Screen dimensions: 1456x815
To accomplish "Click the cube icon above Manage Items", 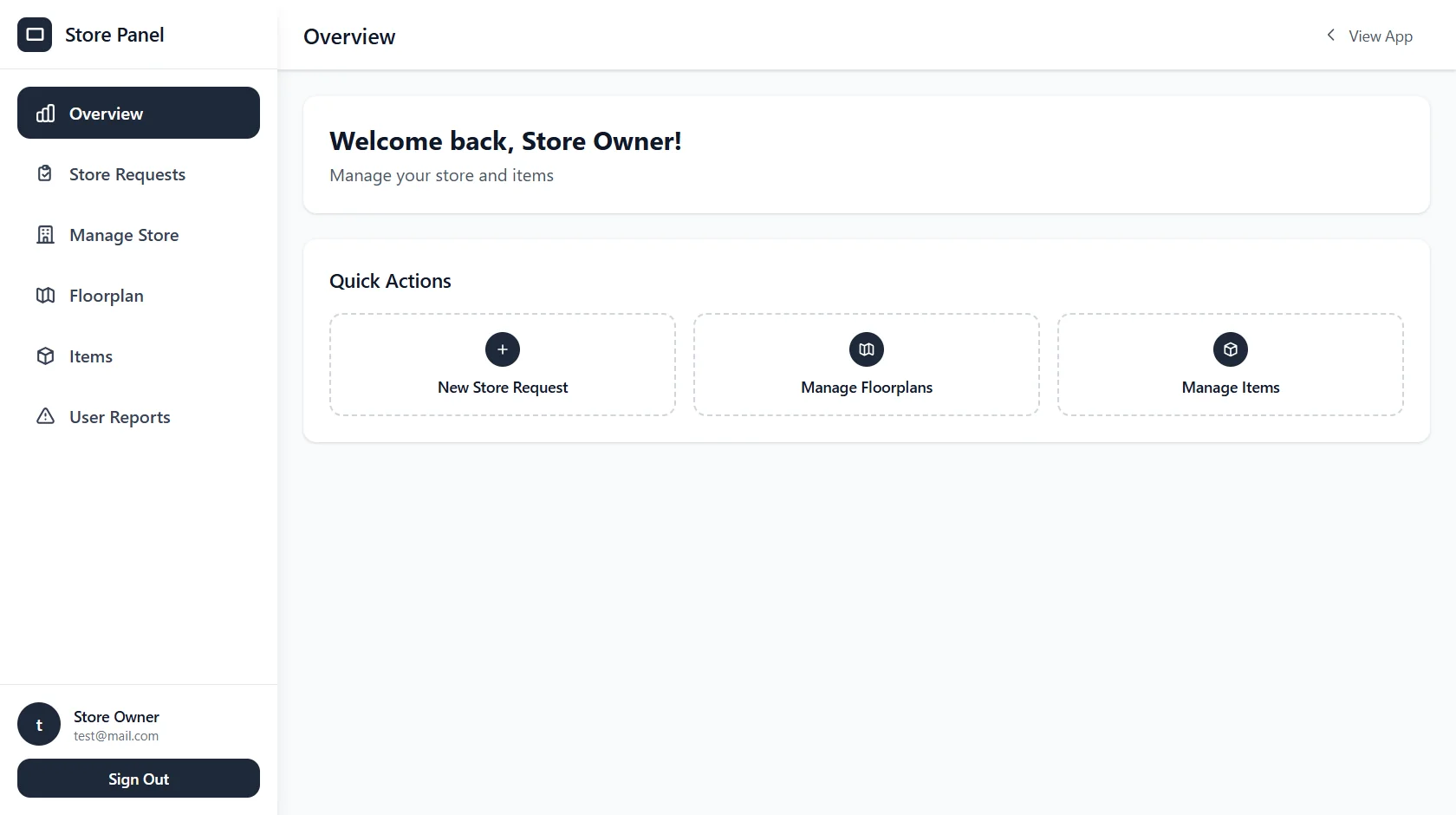I will tap(1231, 349).
